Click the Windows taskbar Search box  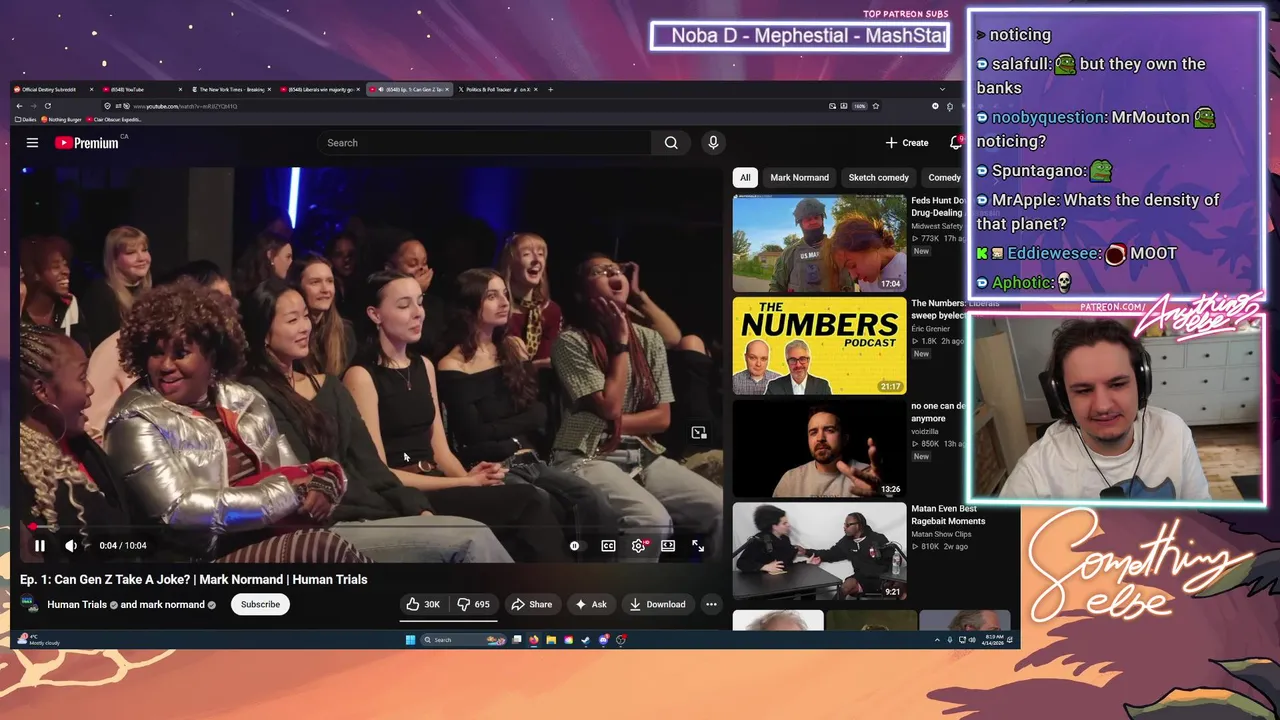point(462,640)
